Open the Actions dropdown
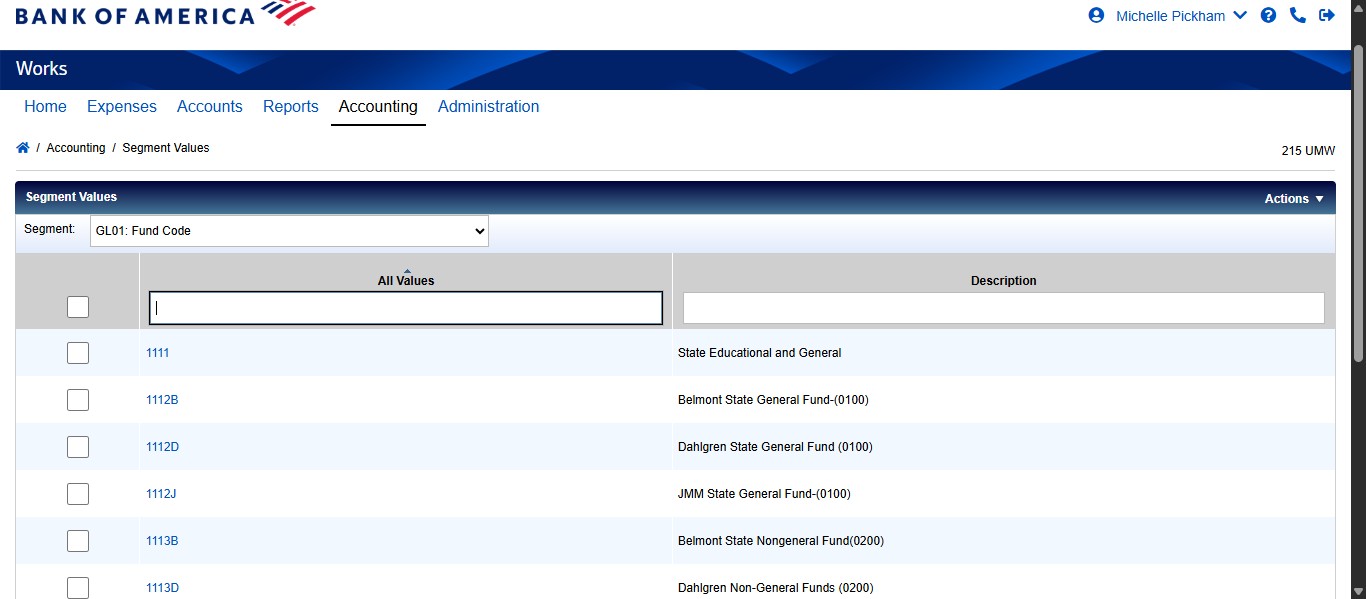Screen dimensions: 1366x599 1293,198
